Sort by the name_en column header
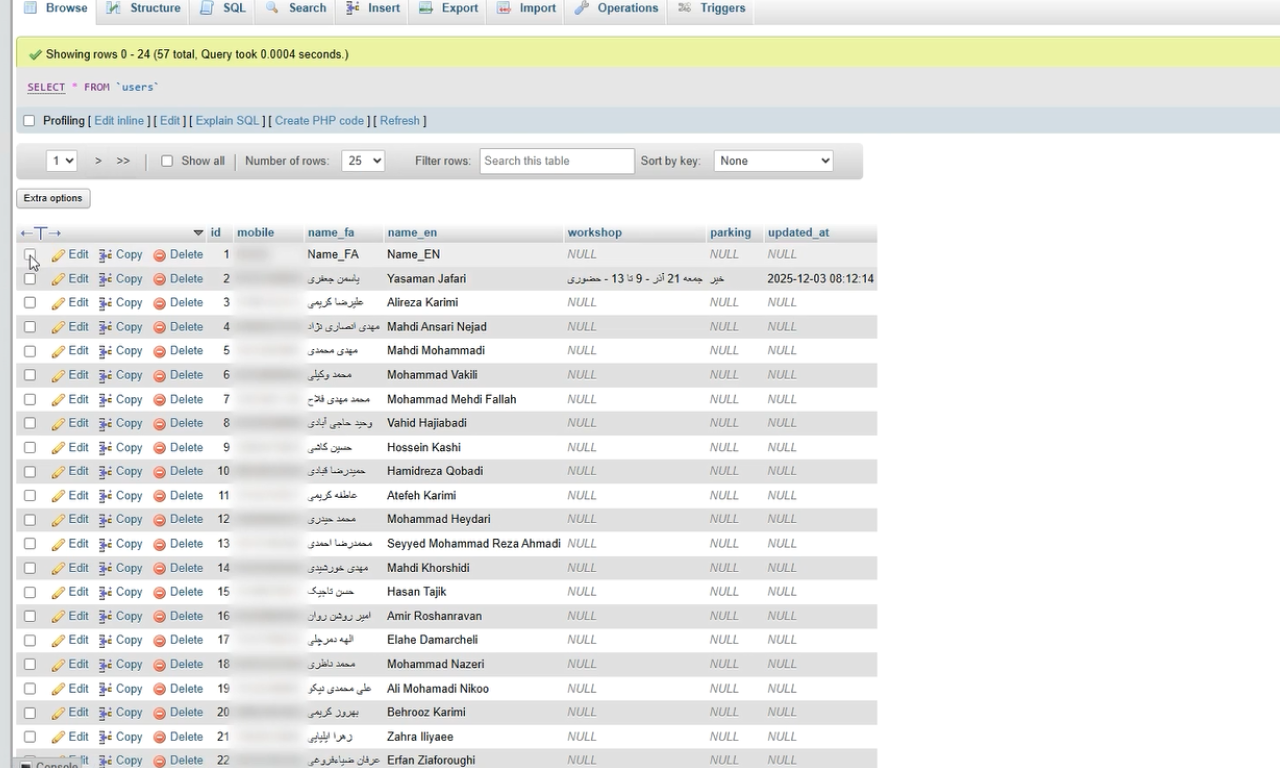This screenshot has width=1280, height=768. pos(412,233)
